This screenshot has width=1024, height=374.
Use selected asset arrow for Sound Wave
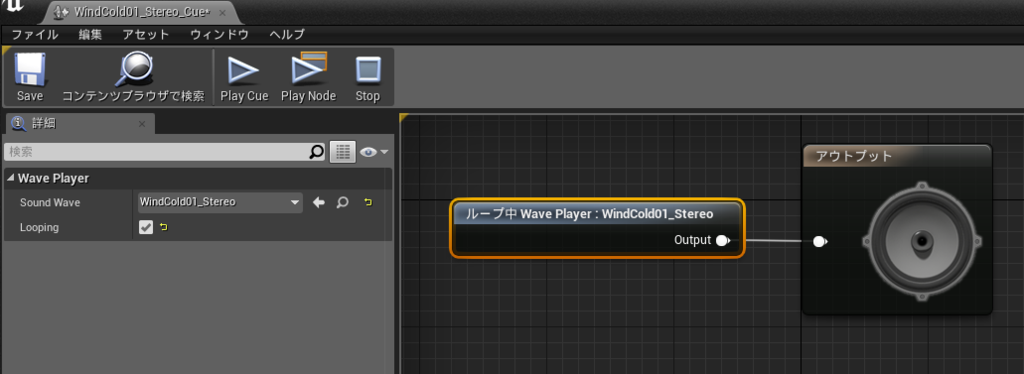319,202
